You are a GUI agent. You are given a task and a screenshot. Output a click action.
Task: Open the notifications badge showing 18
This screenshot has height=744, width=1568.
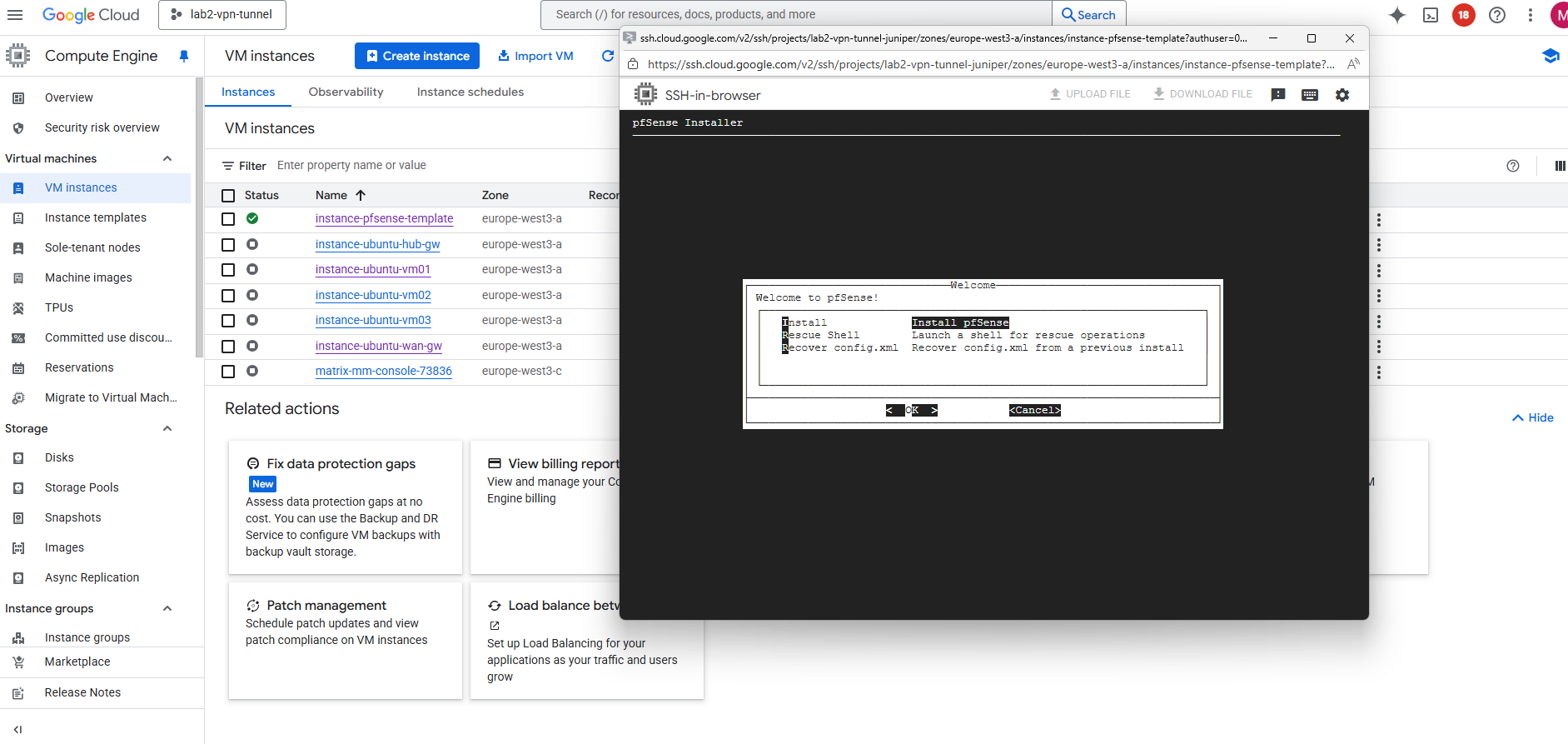coord(1463,15)
